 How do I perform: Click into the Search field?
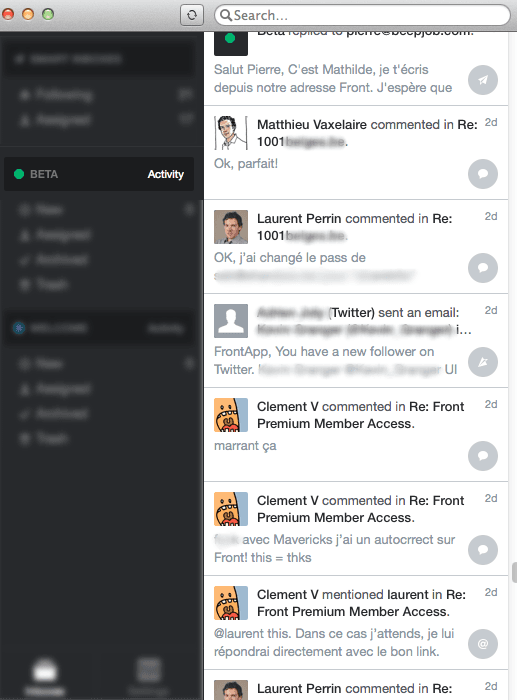[362, 15]
